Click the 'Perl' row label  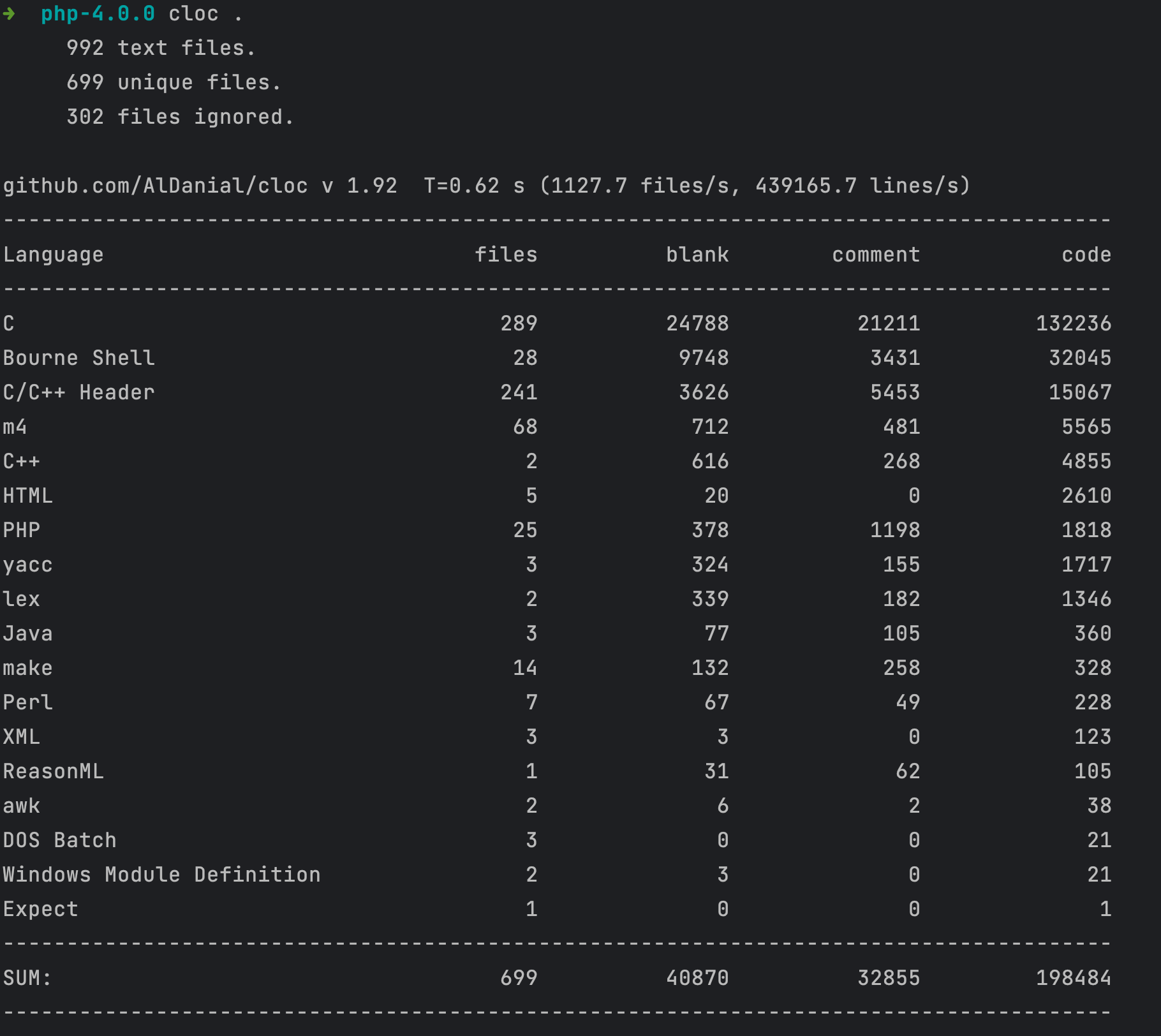[27, 702]
